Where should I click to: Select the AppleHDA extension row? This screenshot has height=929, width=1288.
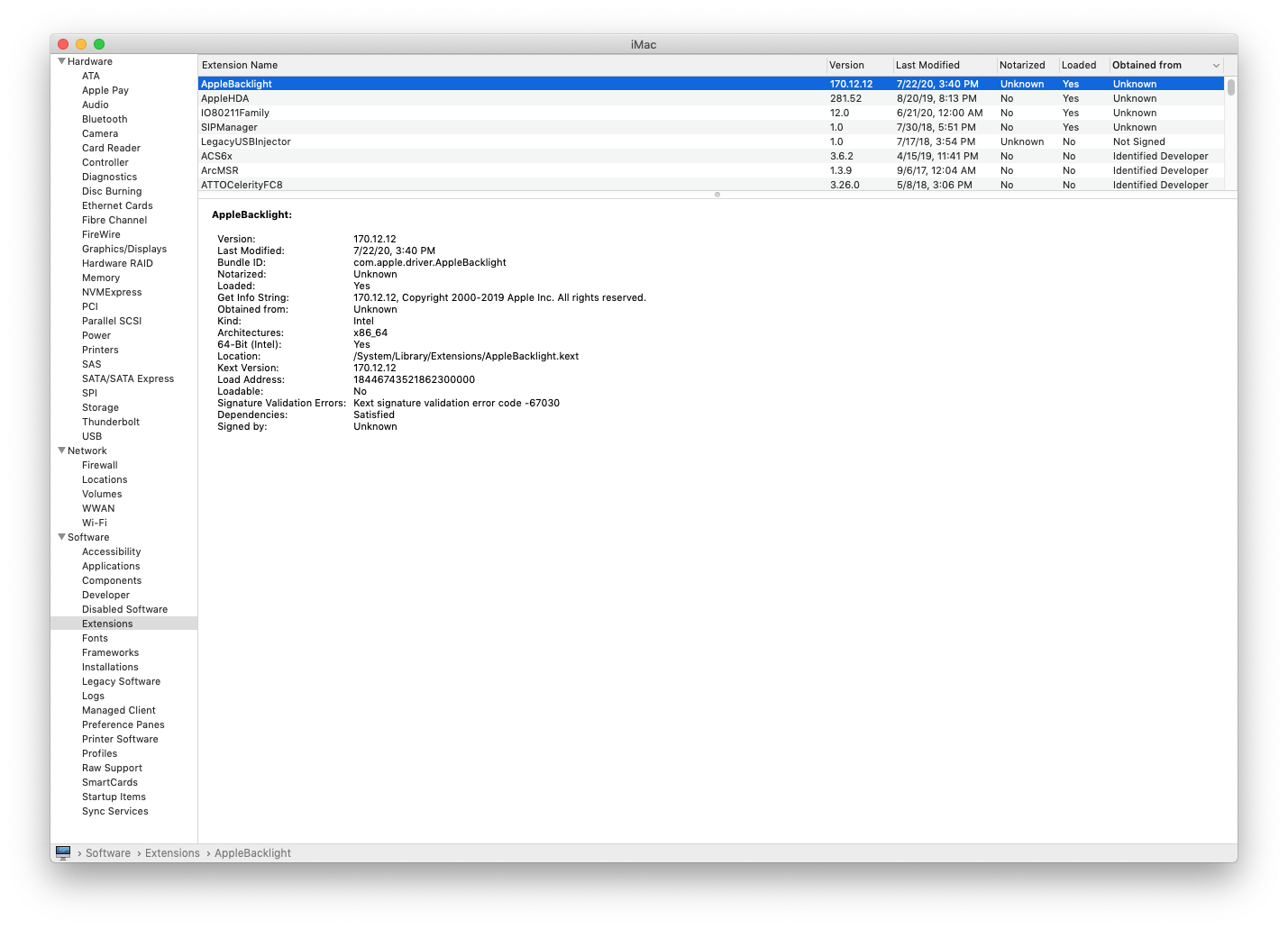(711, 98)
